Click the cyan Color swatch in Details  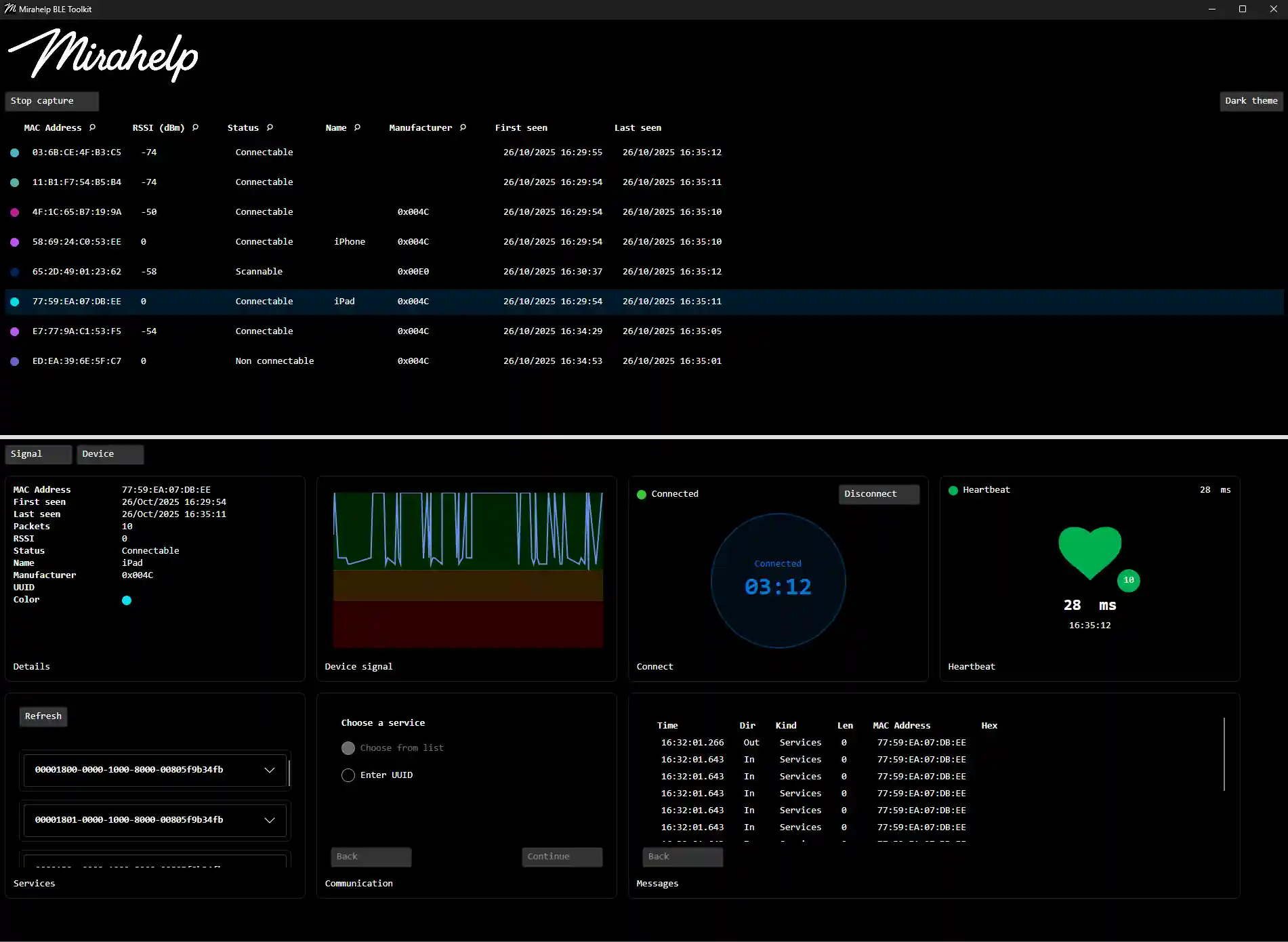tap(127, 600)
